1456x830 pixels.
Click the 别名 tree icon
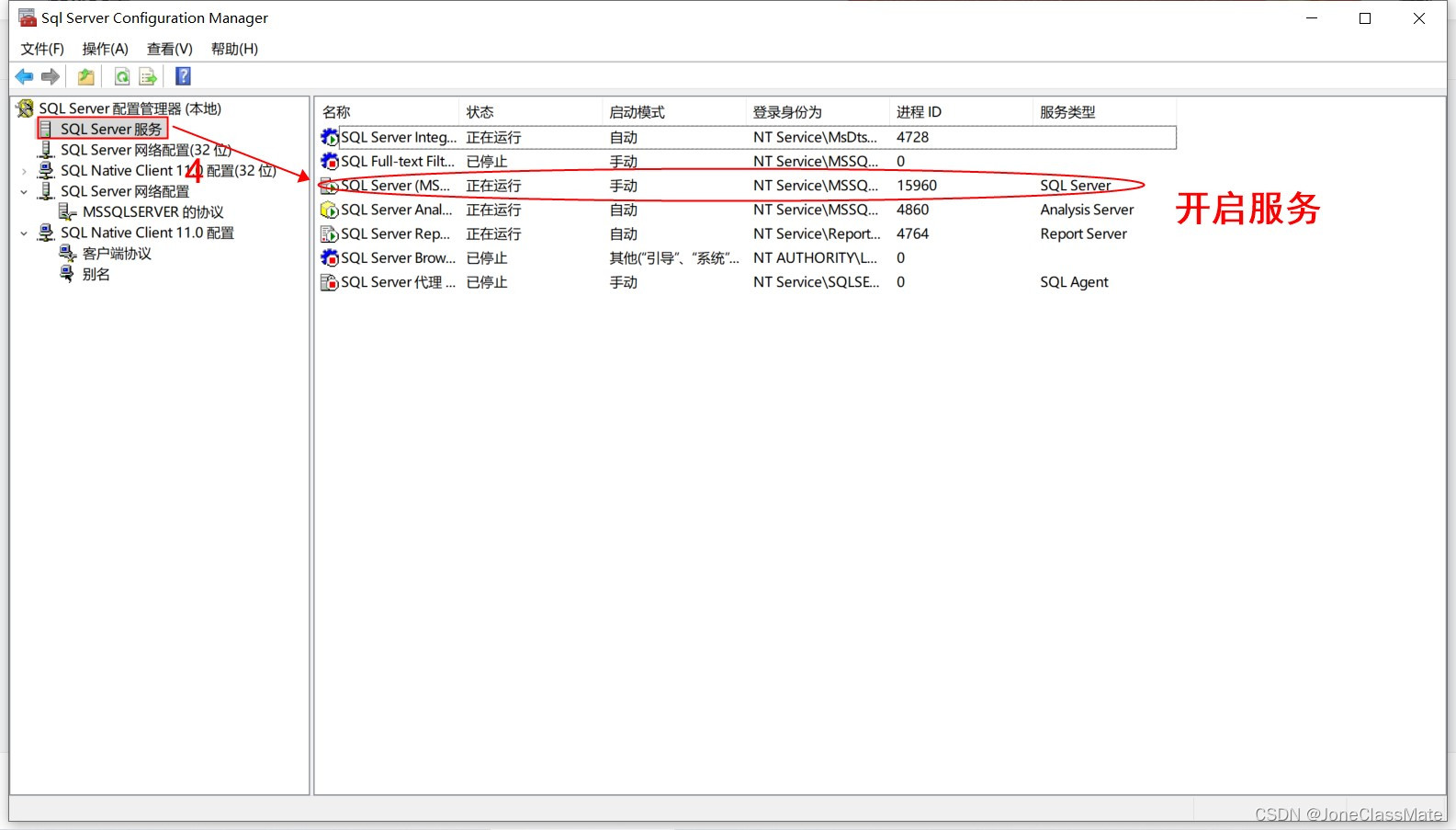pyautogui.click(x=68, y=274)
